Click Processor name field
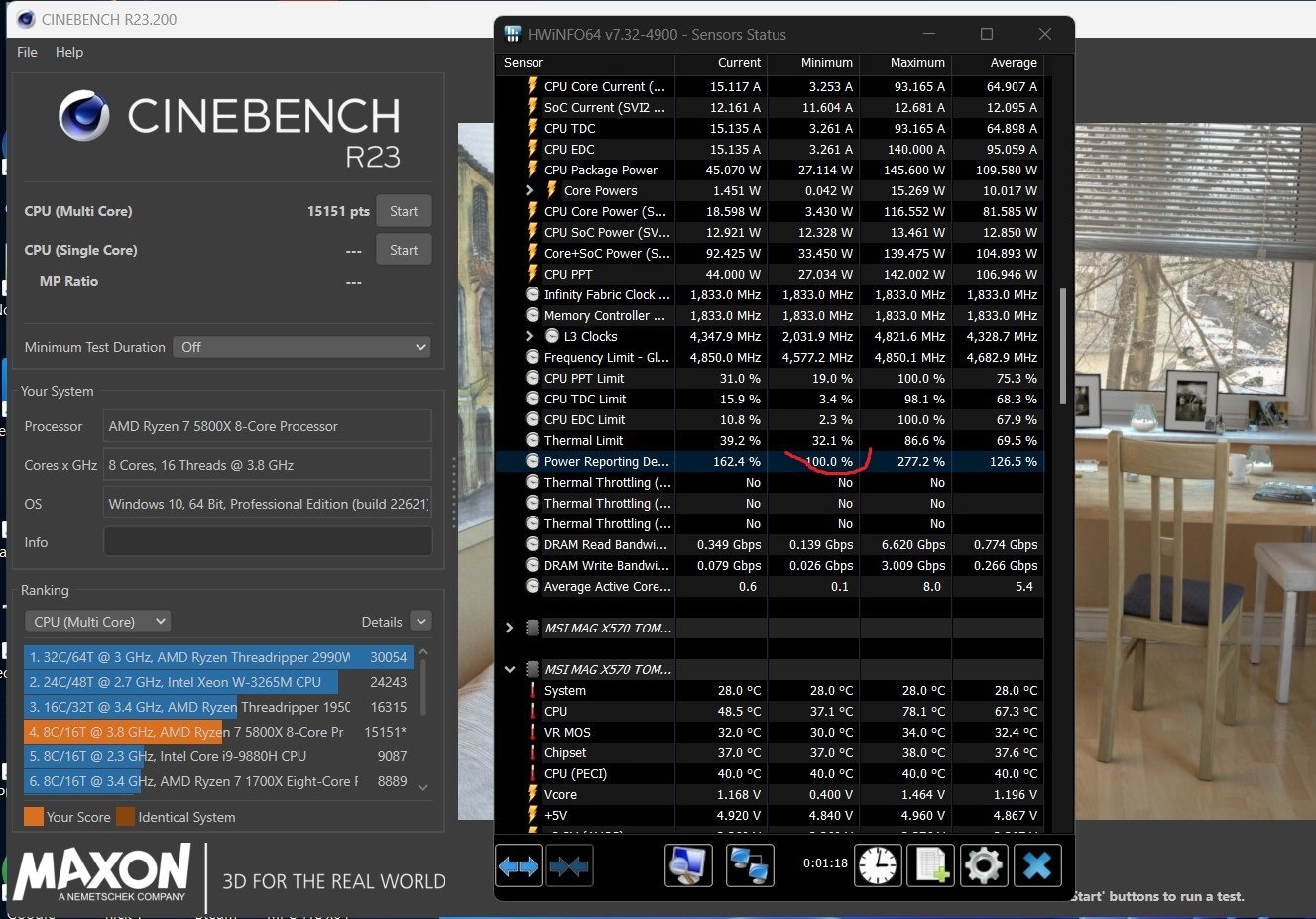This screenshot has height=919, width=1316. tap(268, 426)
